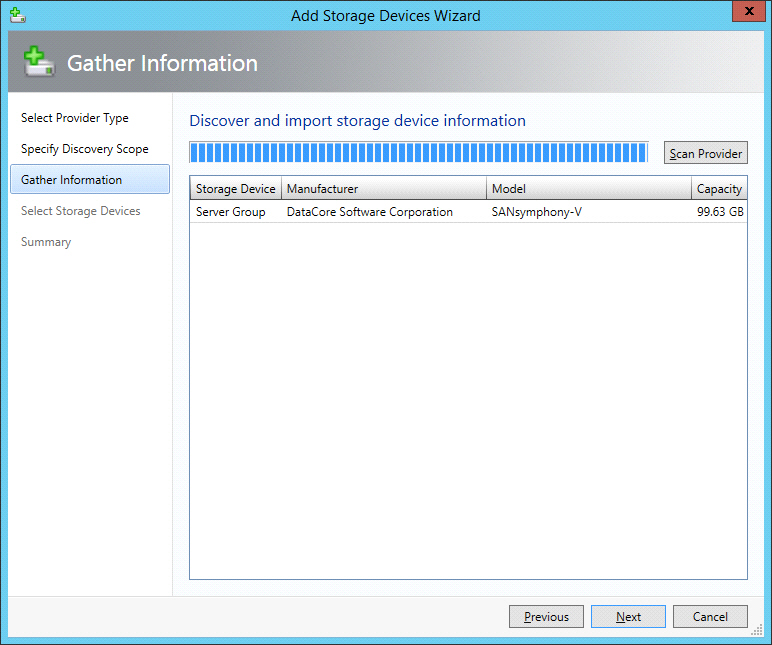This screenshot has height=645, width=772.
Task: Click the green plus storage header icon
Action: click(x=38, y=63)
